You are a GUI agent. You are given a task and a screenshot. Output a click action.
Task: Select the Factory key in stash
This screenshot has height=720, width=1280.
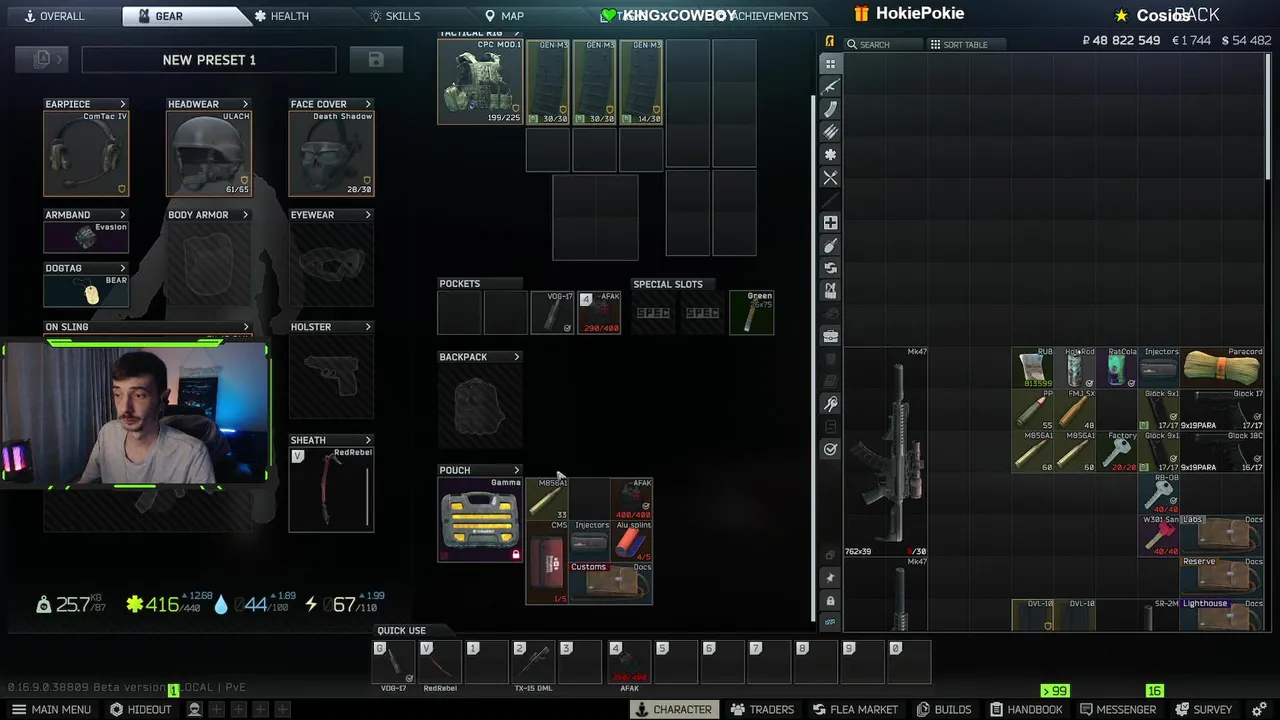pos(1117,451)
